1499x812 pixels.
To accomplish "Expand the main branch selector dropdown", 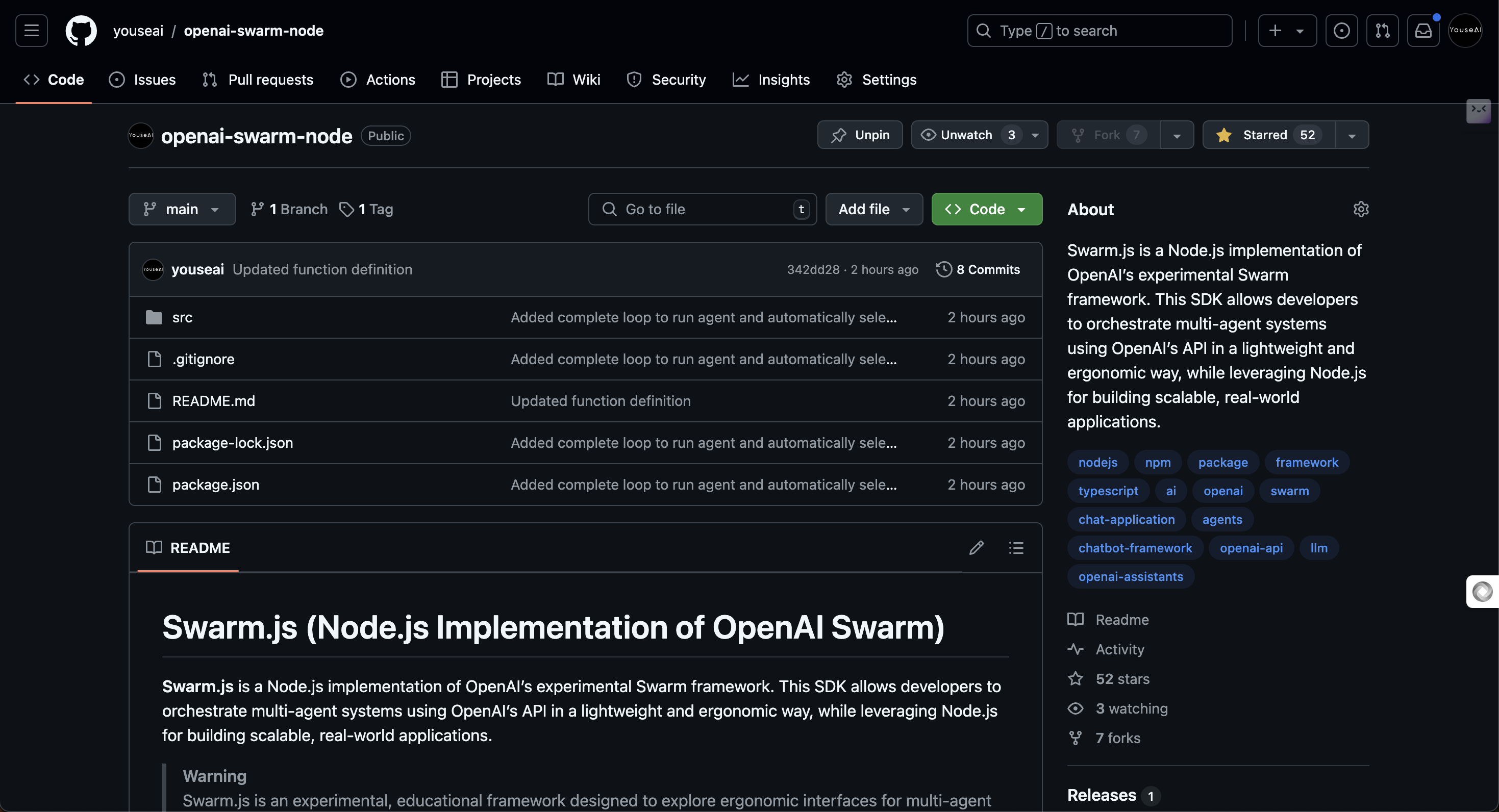I will (182, 209).
